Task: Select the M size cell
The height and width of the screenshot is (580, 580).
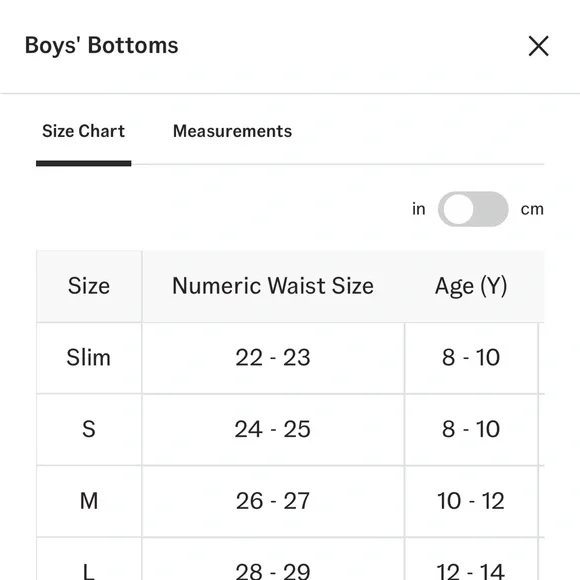Action: tap(89, 501)
